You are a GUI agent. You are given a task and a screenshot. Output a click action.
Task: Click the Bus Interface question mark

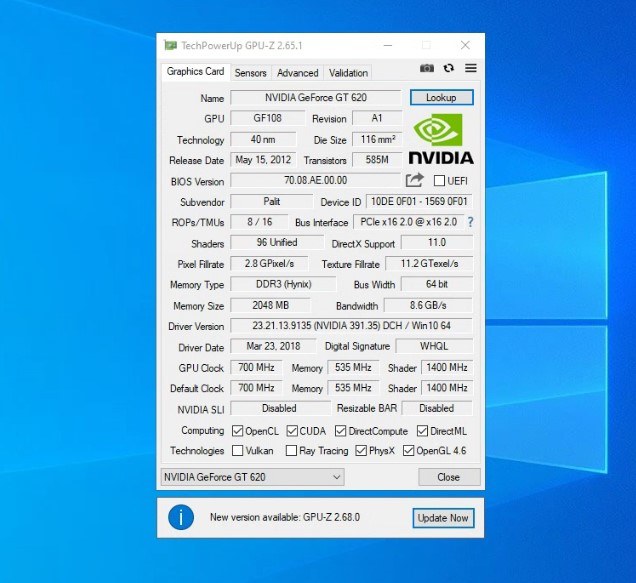(470, 222)
